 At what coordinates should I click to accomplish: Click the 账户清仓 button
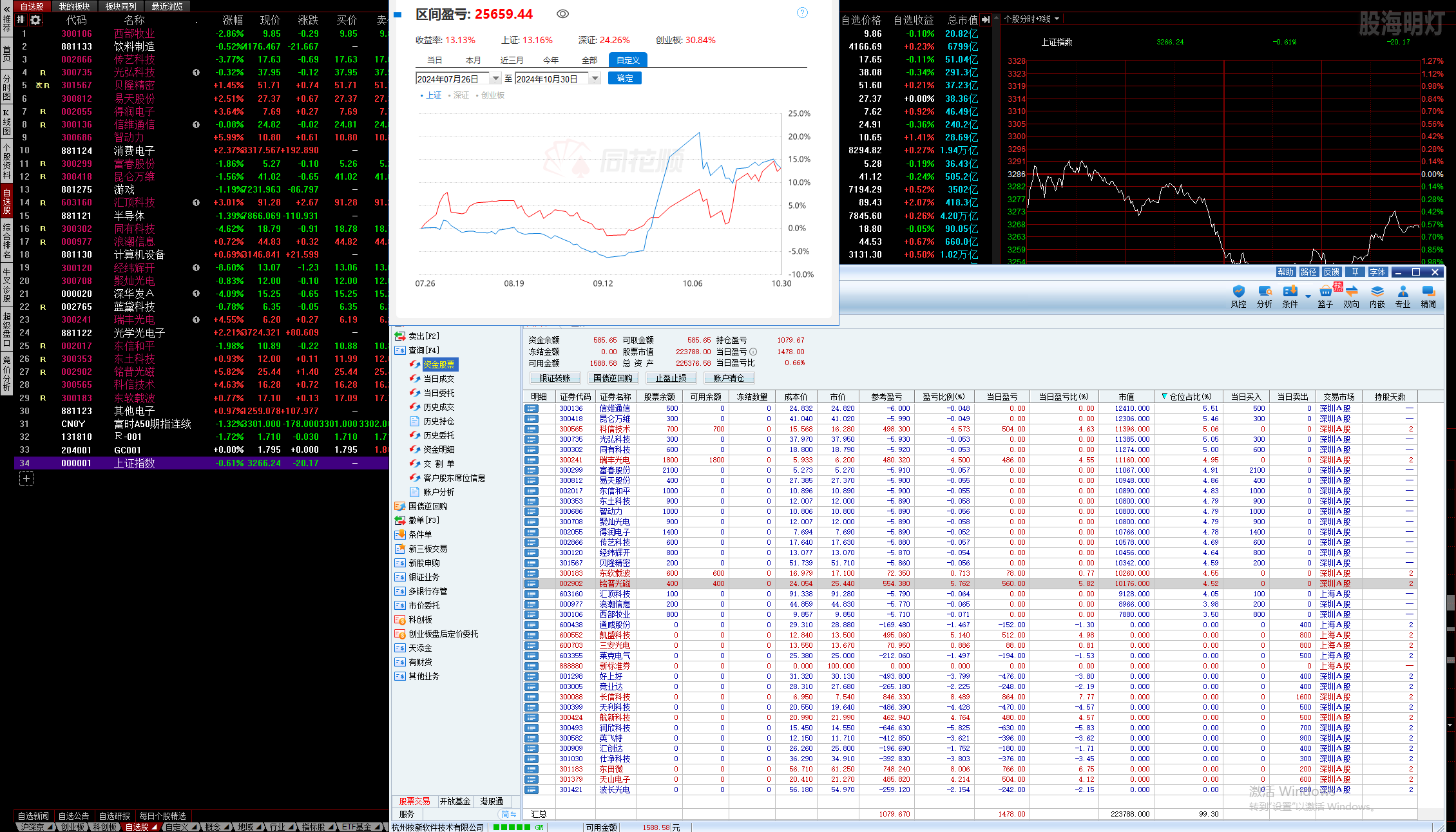tap(729, 378)
